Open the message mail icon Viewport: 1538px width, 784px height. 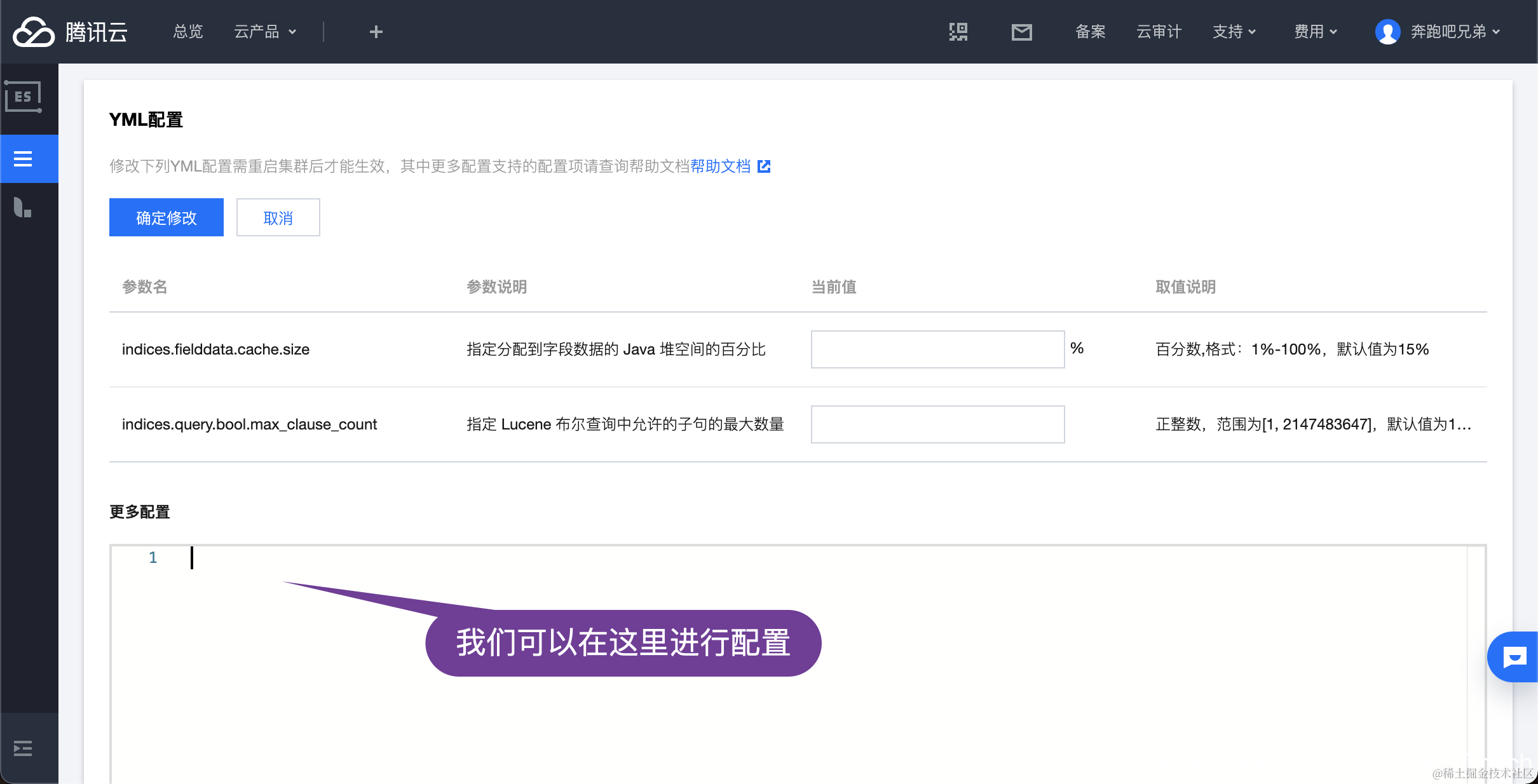[x=1021, y=32]
